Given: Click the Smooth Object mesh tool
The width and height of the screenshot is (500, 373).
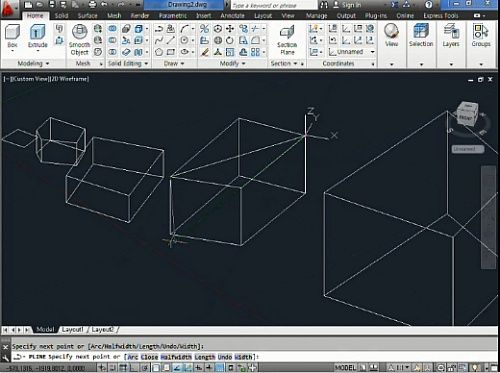Looking at the screenshot, I should click(79, 40).
